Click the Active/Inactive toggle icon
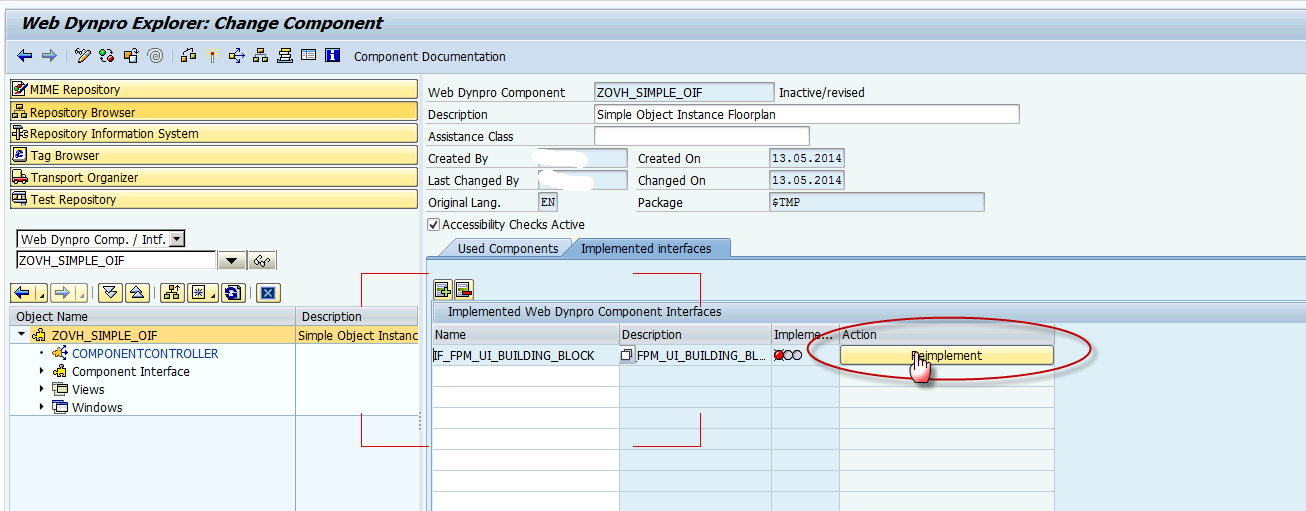Image resolution: width=1306 pixels, height=511 pixels. coord(107,56)
